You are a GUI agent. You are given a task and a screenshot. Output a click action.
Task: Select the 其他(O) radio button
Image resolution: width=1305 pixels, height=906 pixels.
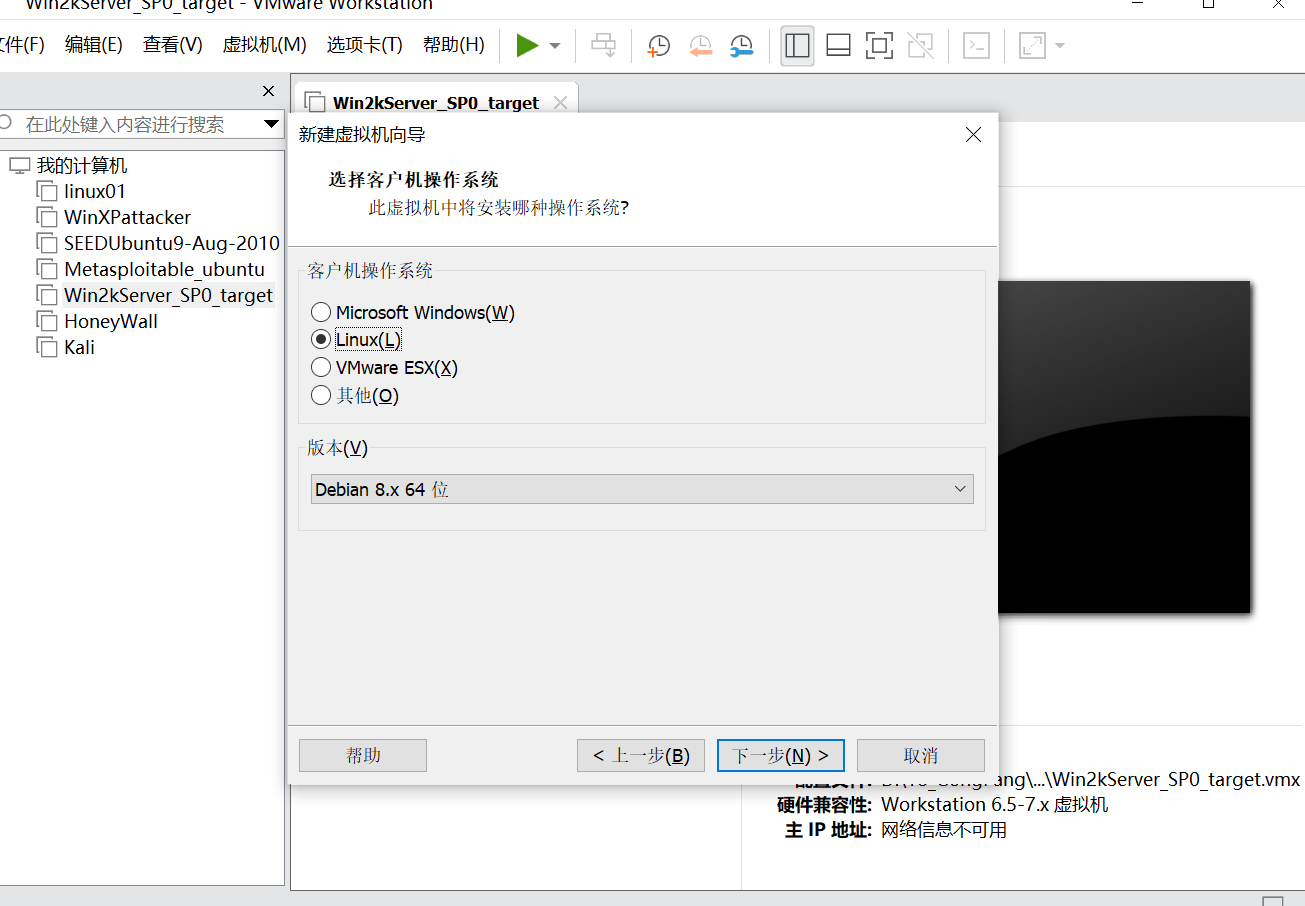[321, 395]
